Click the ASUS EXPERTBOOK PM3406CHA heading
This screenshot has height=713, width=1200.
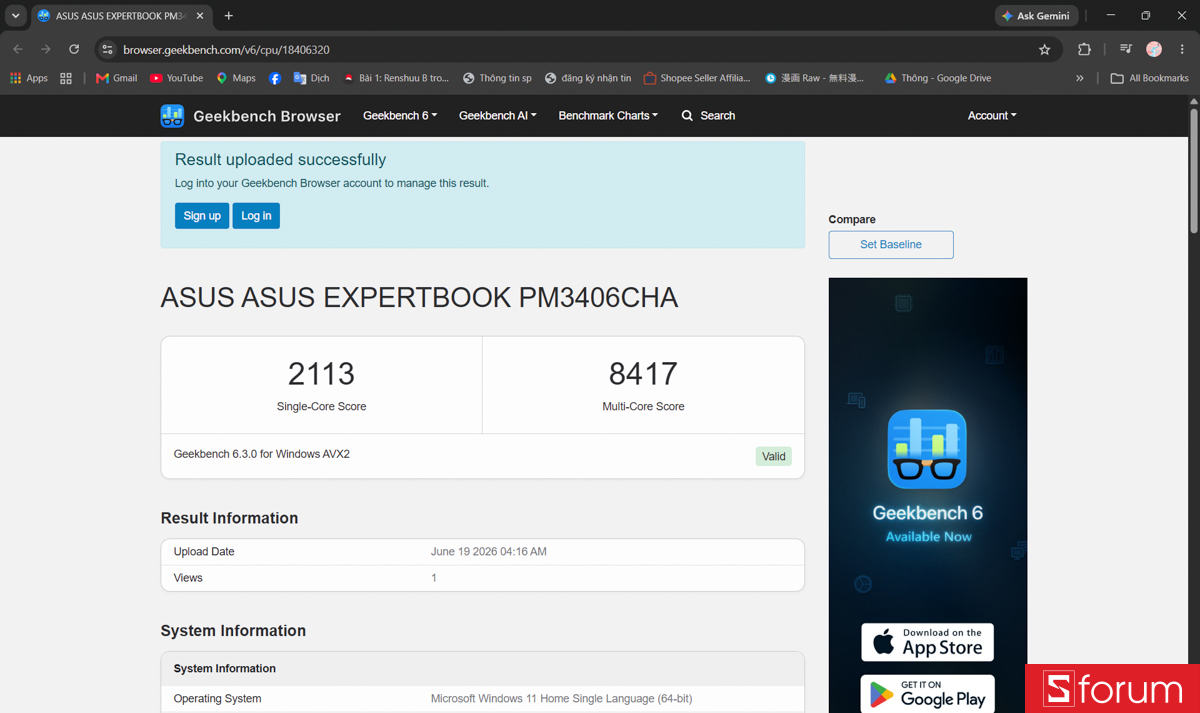419,298
